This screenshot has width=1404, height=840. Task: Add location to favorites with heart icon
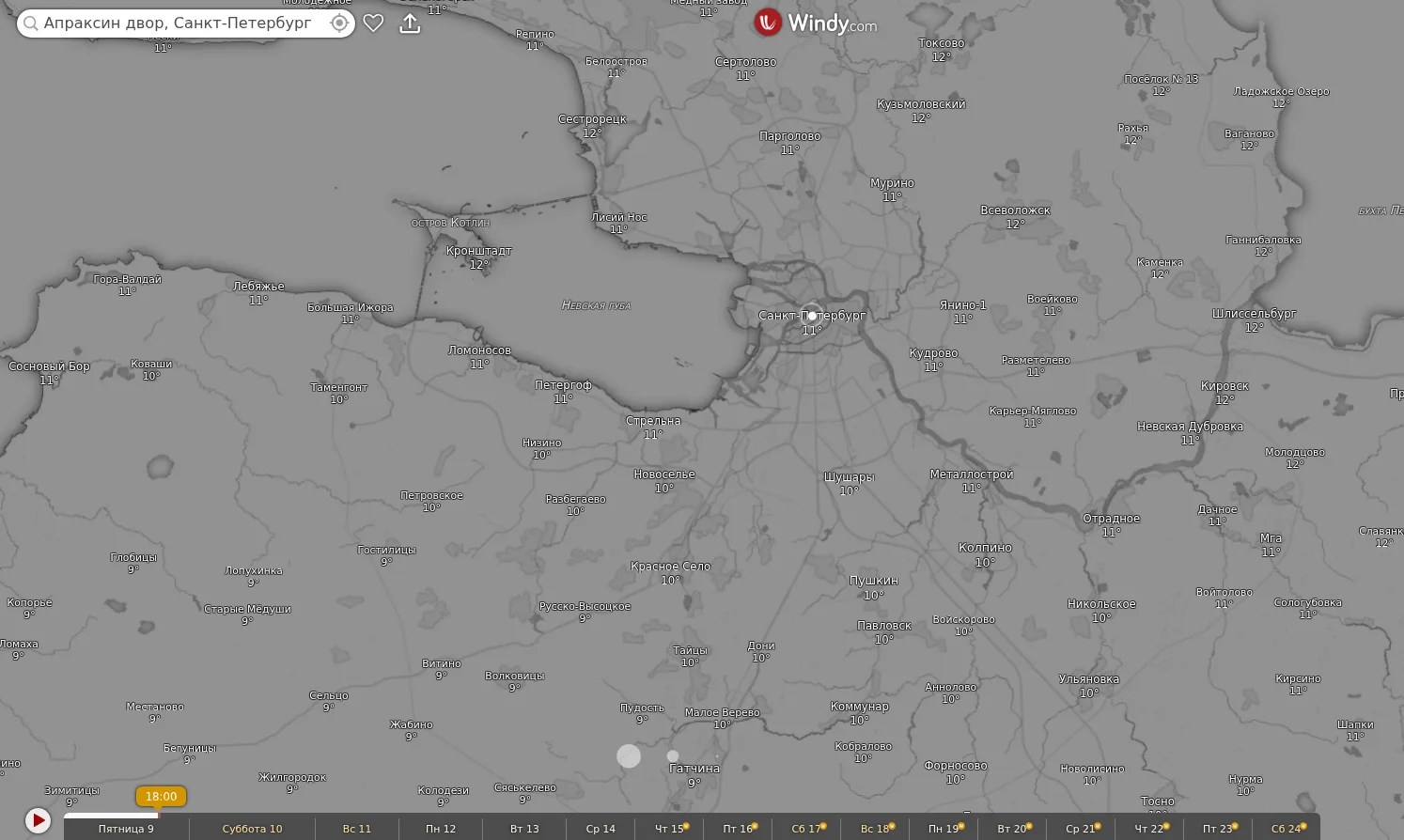tap(373, 23)
